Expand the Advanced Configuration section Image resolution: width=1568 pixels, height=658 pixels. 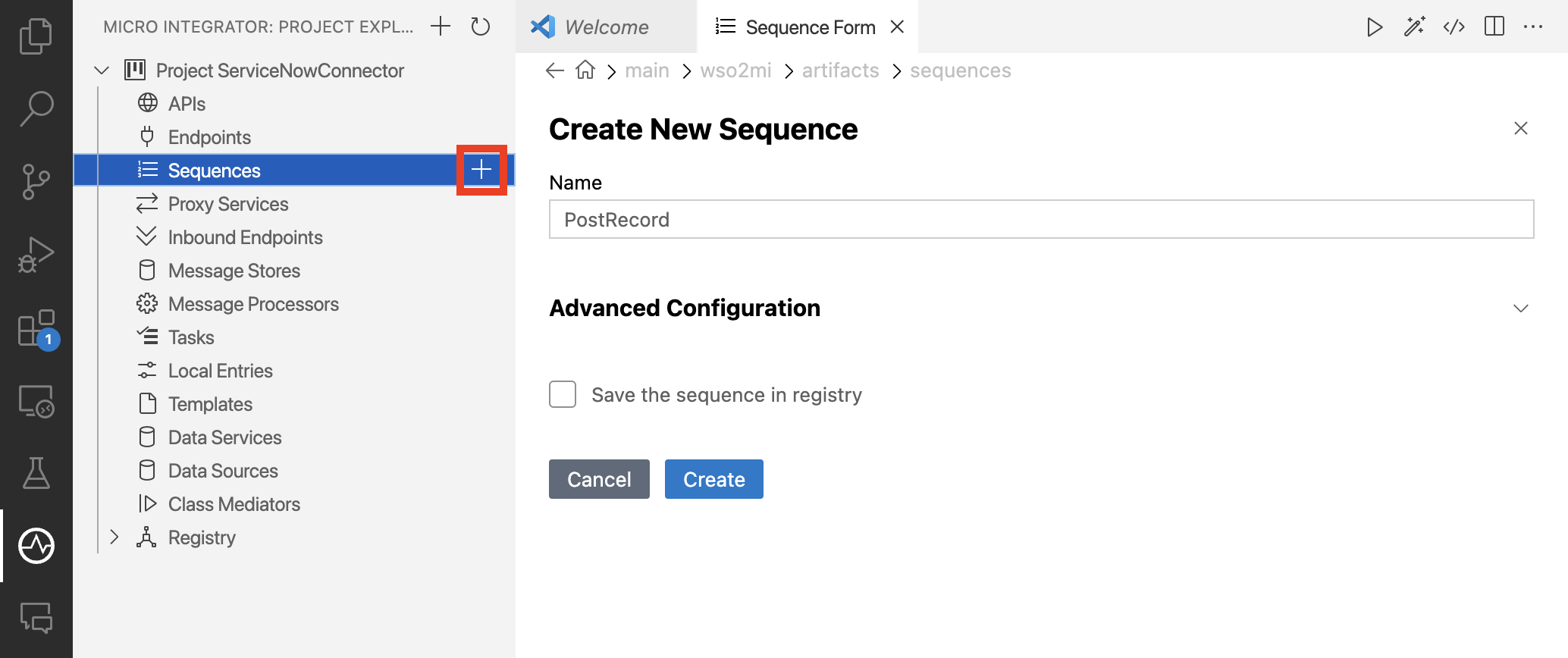pyautogui.click(x=1520, y=308)
